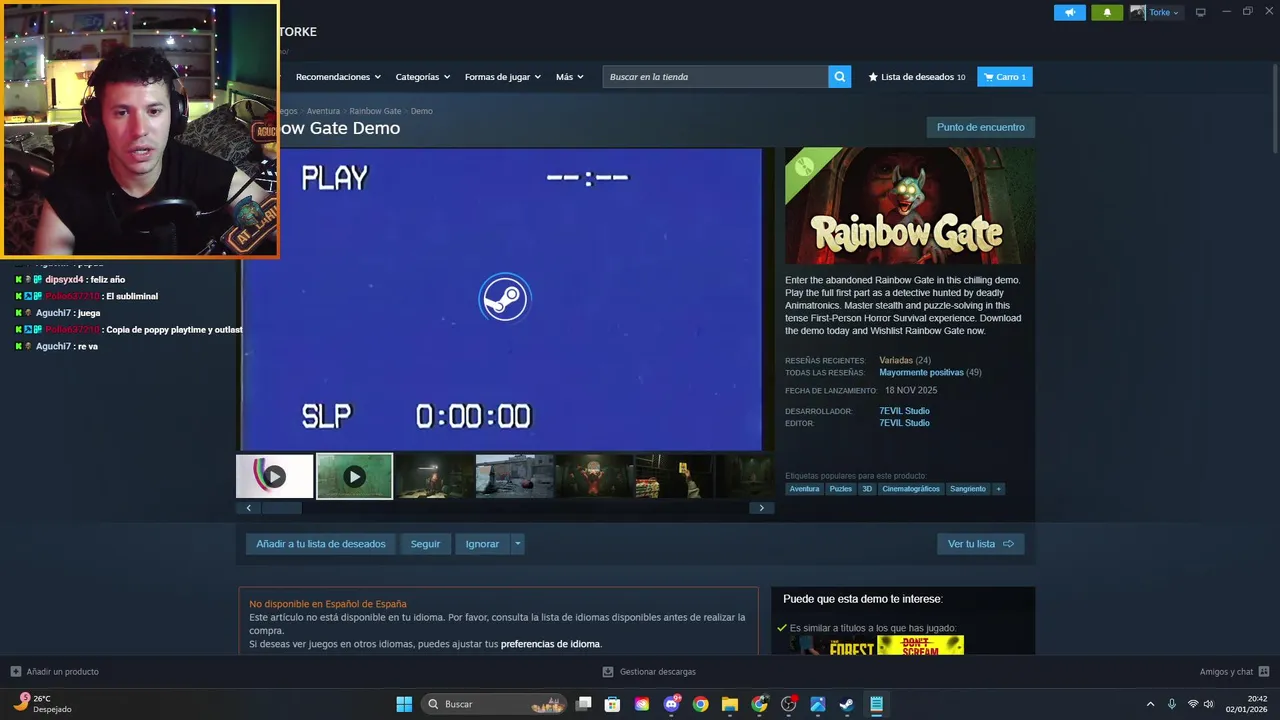This screenshot has height=720, width=1280.
Task: Open OBS Studio taskbar icon
Action: click(x=788, y=704)
